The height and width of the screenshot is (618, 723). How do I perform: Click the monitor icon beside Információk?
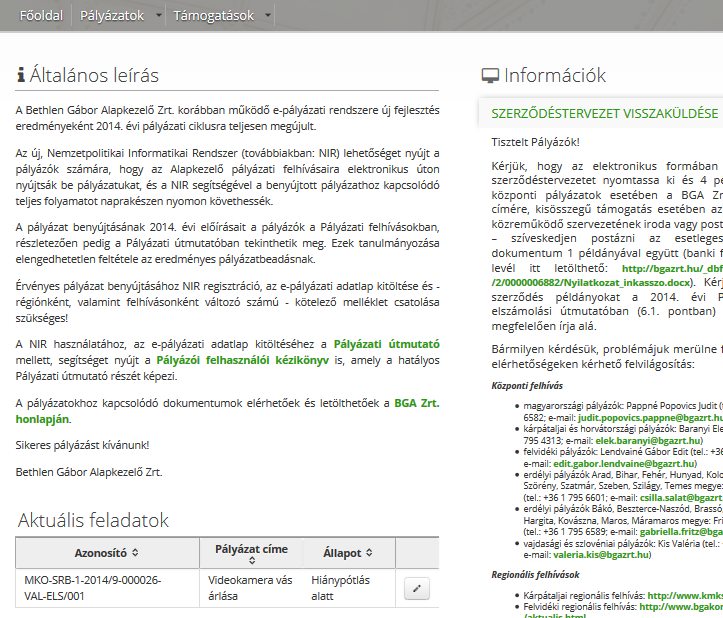tap(490, 75)
